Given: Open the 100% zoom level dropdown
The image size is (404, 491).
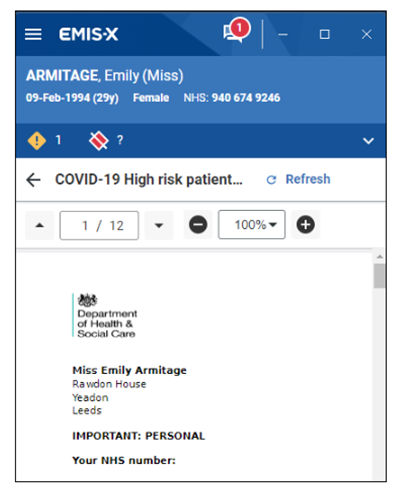Looking at the screenshot, I should 252,225.
